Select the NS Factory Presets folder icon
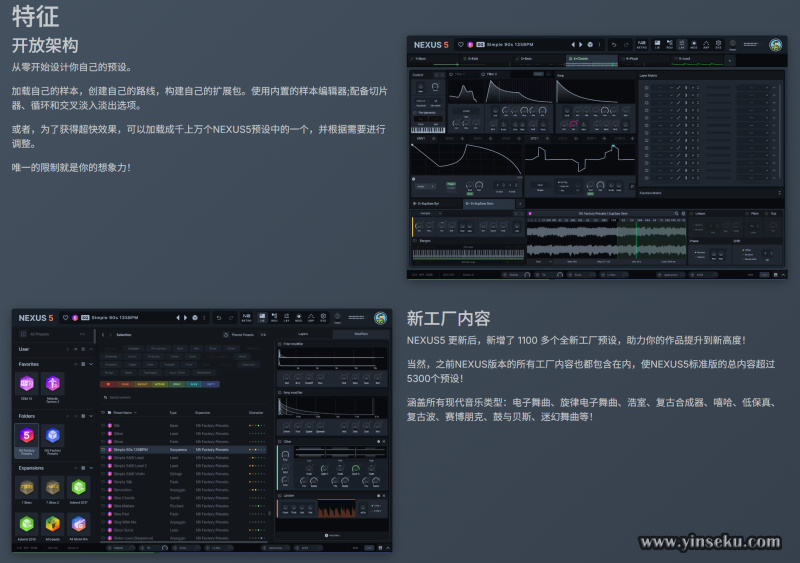The width and height of the screenshot is (800, 563). [26, 434]
